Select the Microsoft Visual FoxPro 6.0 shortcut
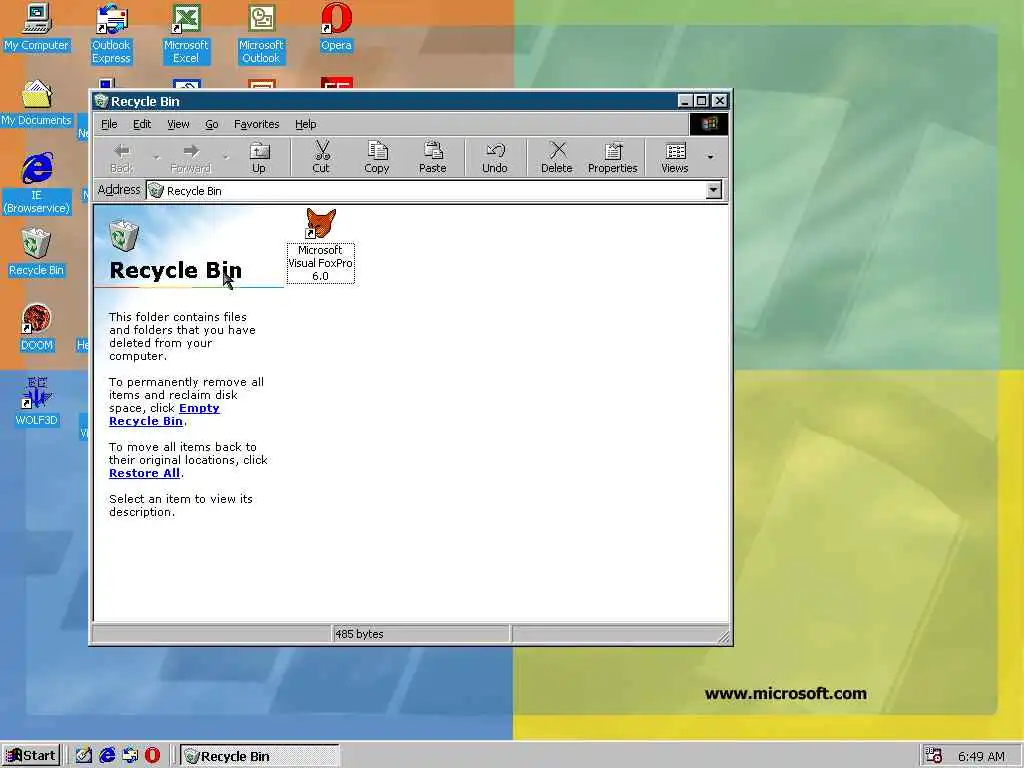The height and width of the screenshot is (768, 1024). 321,245
